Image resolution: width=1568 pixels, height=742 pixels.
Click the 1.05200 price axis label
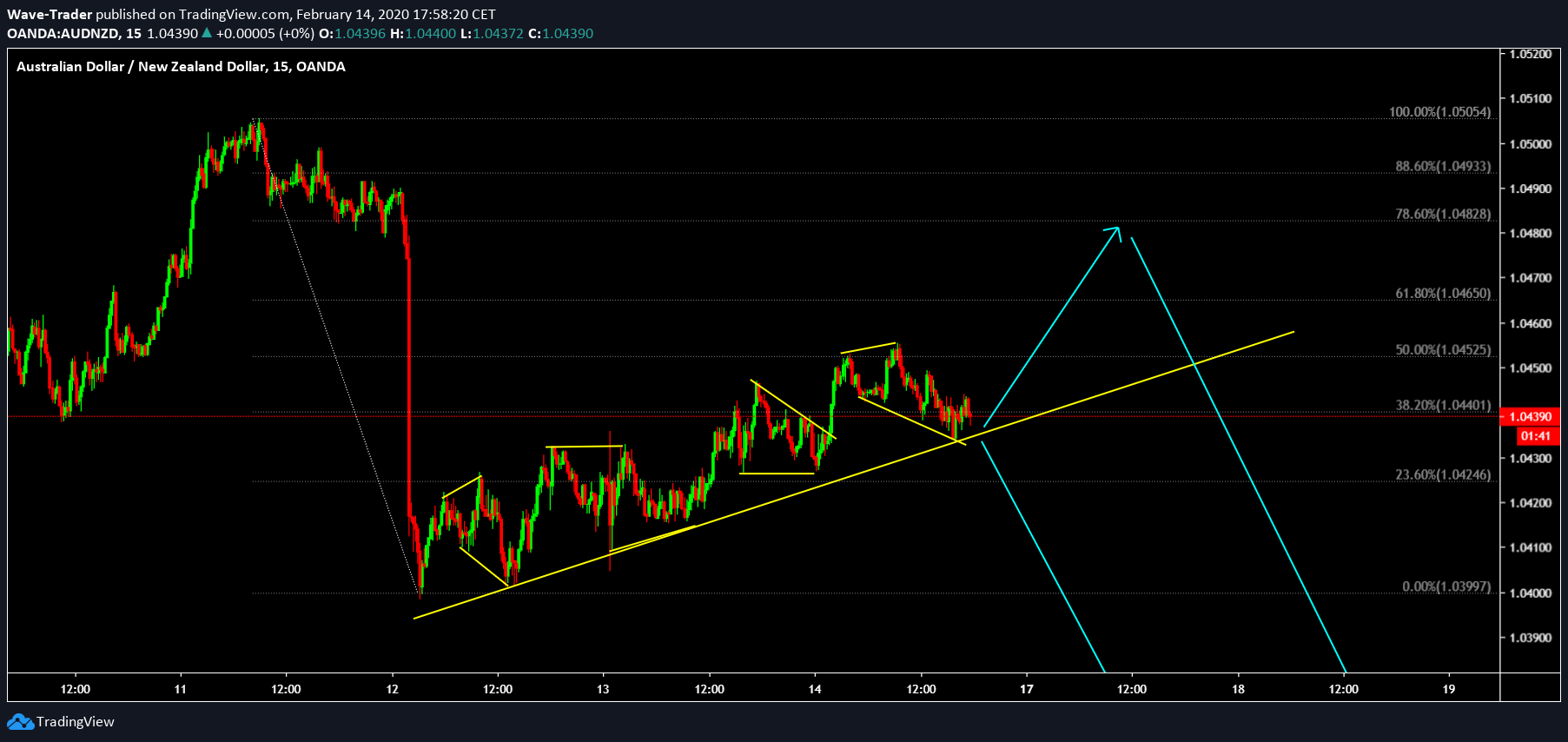click(1530, 54)
